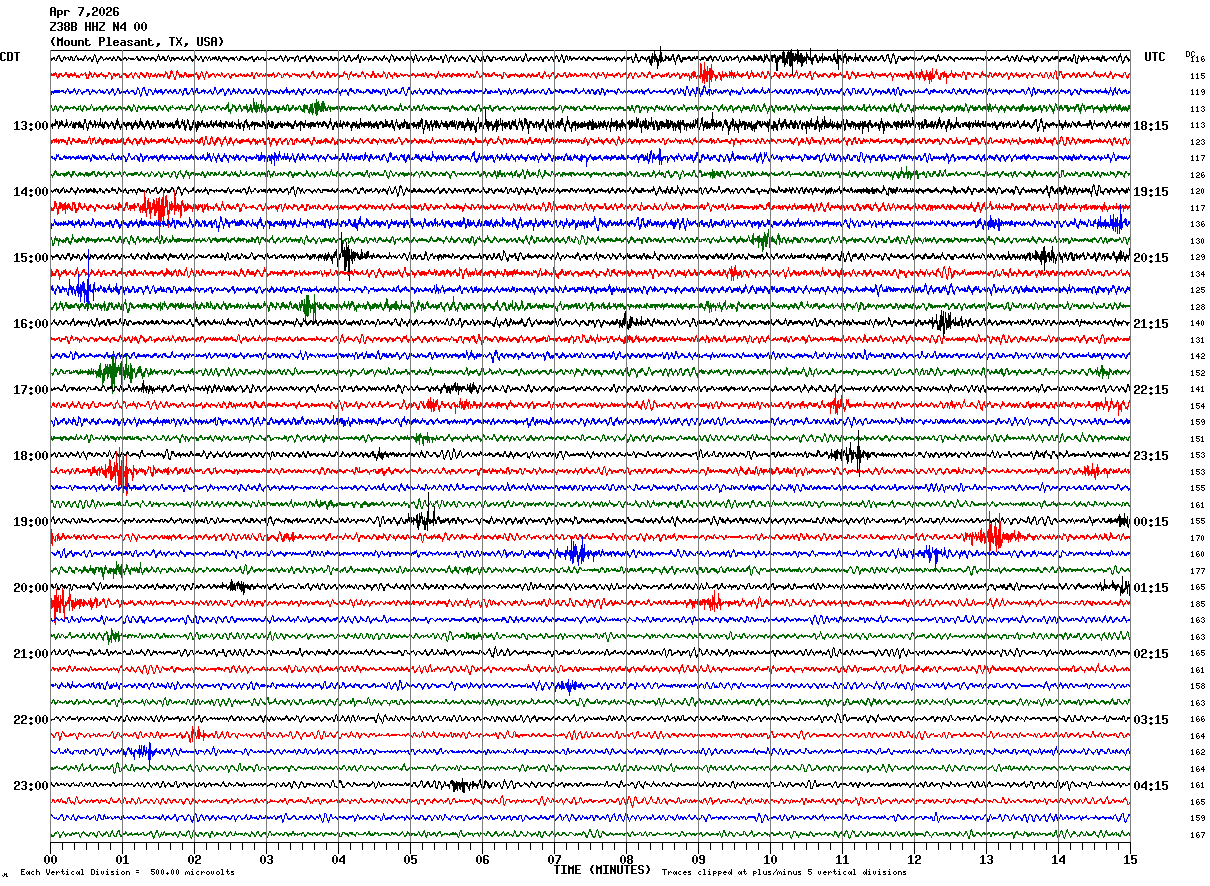Click the DC offset value 134

1197,274
